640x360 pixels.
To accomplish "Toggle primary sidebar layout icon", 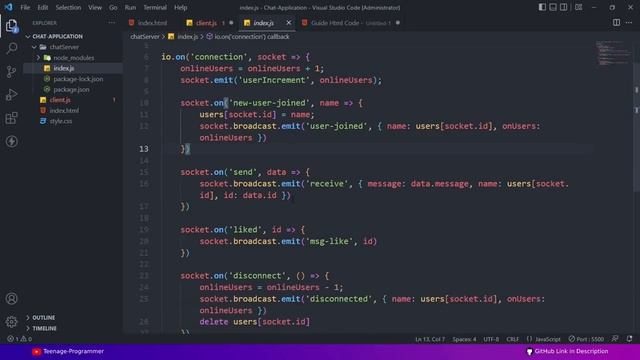I will click(542, 7).
